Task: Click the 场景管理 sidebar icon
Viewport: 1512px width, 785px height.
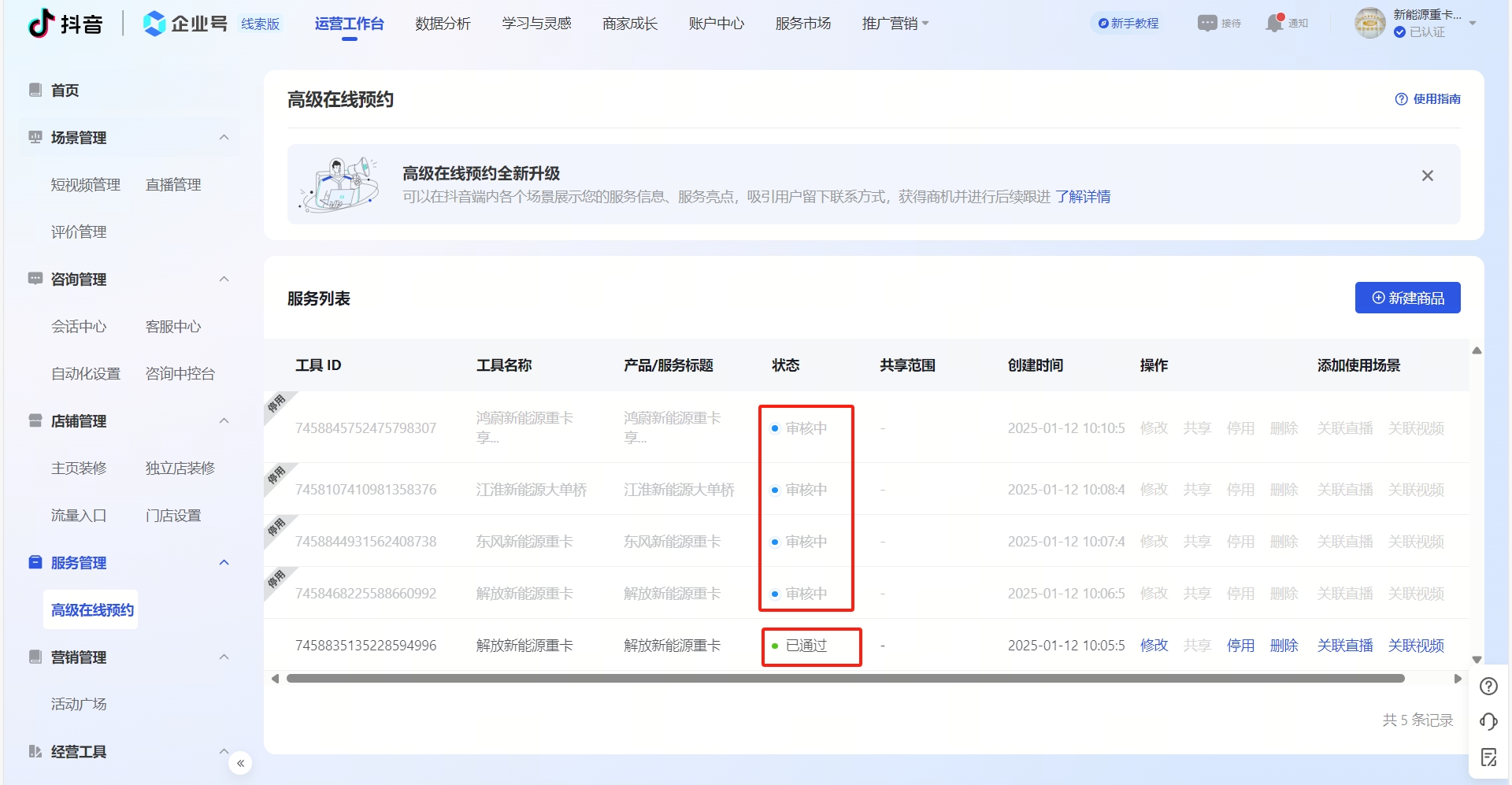Action: click(35, 137)
